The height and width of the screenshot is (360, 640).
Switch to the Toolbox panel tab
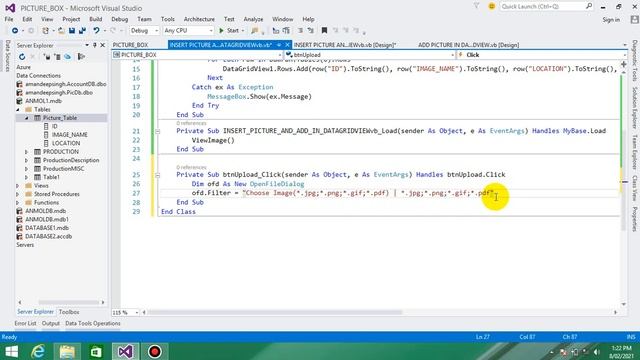(69, 312)
